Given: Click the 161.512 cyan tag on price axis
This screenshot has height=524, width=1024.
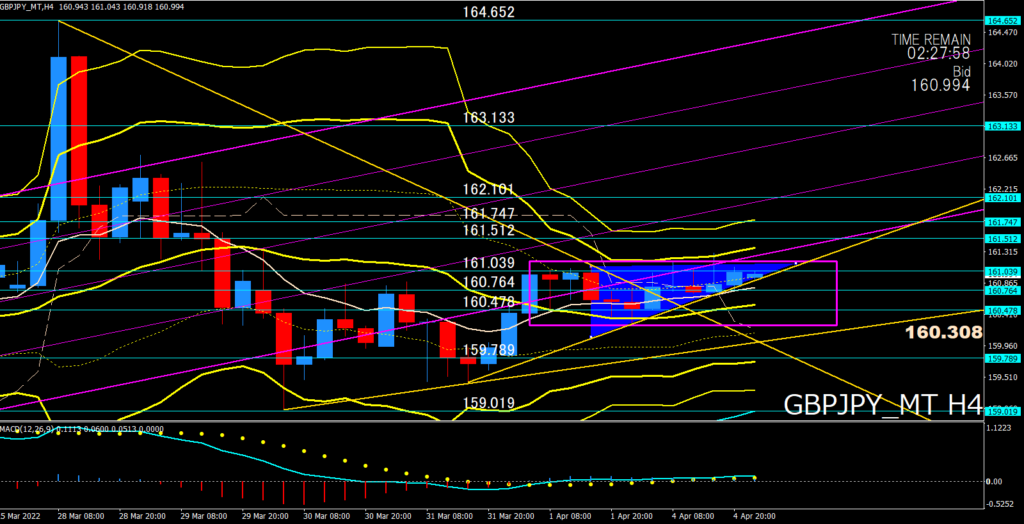Looking at the screenshot, I should tap(1001, 238).
